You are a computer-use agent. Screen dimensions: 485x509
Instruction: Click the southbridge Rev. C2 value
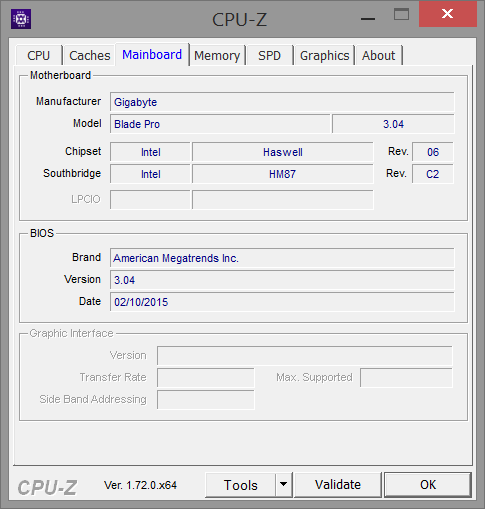(433, 174)
